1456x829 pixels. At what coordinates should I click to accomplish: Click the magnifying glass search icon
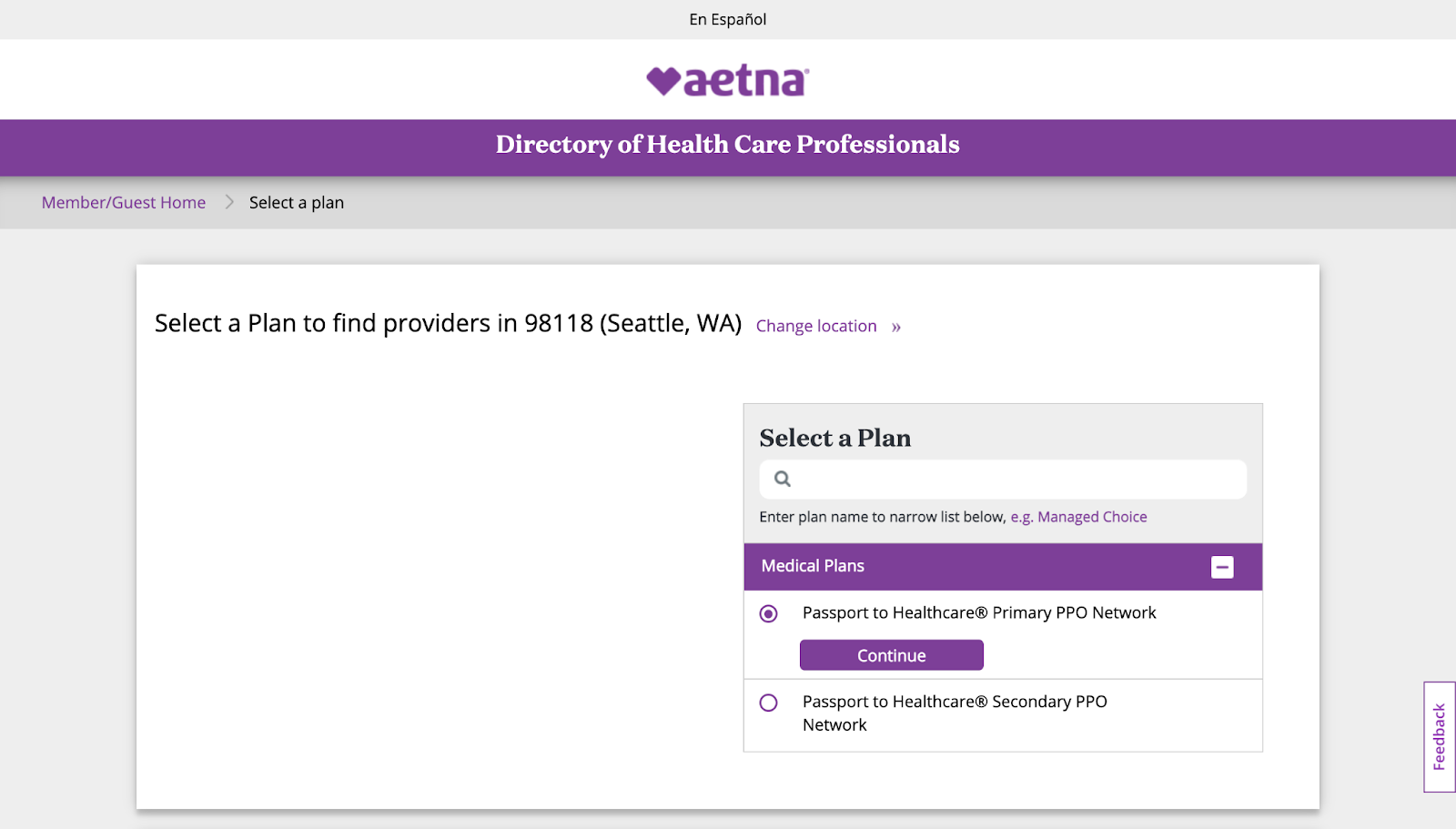tap(783, 479)
